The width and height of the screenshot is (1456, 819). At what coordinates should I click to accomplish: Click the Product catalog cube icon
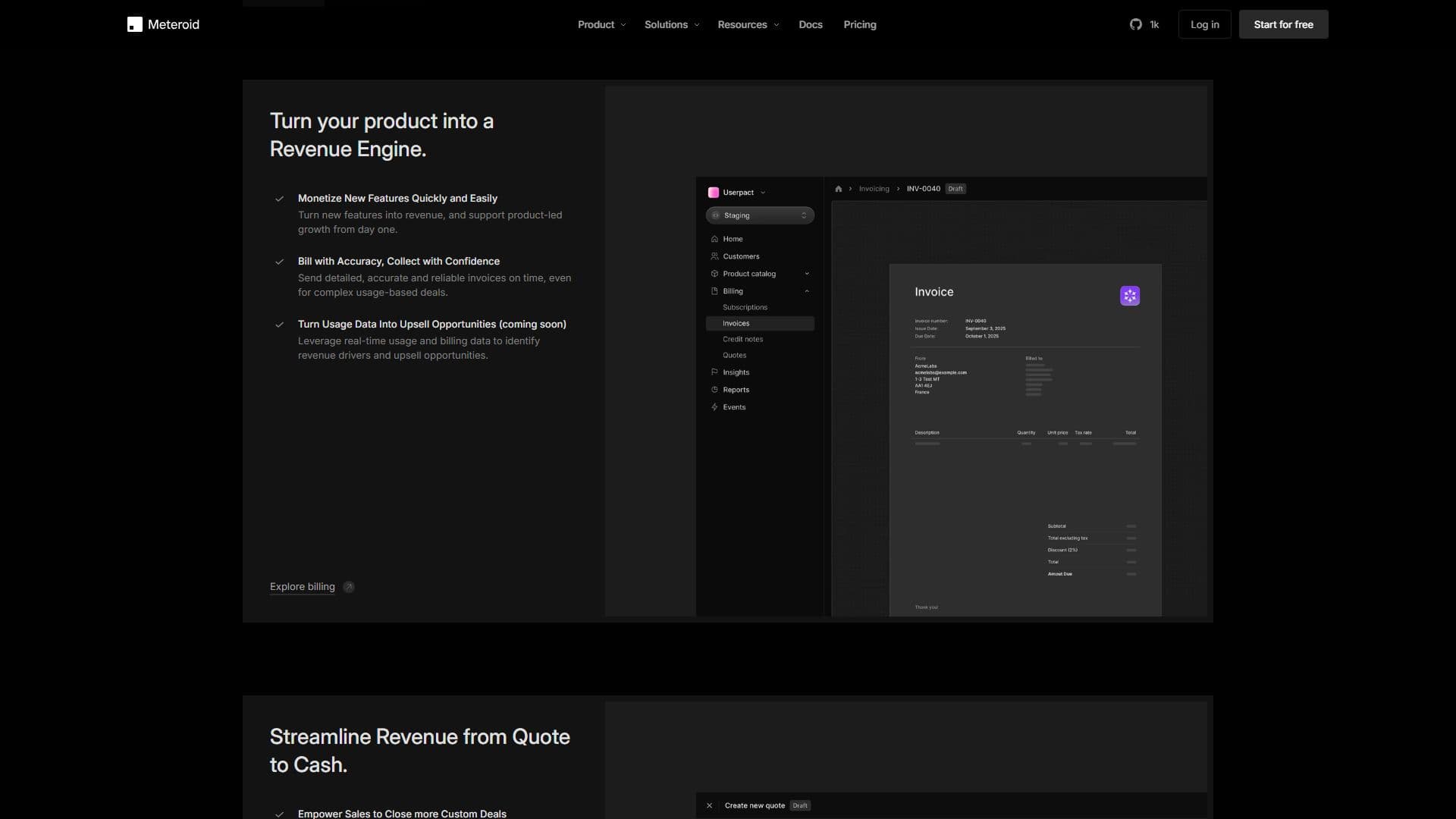pyautogui.click(x=714, y=274)
